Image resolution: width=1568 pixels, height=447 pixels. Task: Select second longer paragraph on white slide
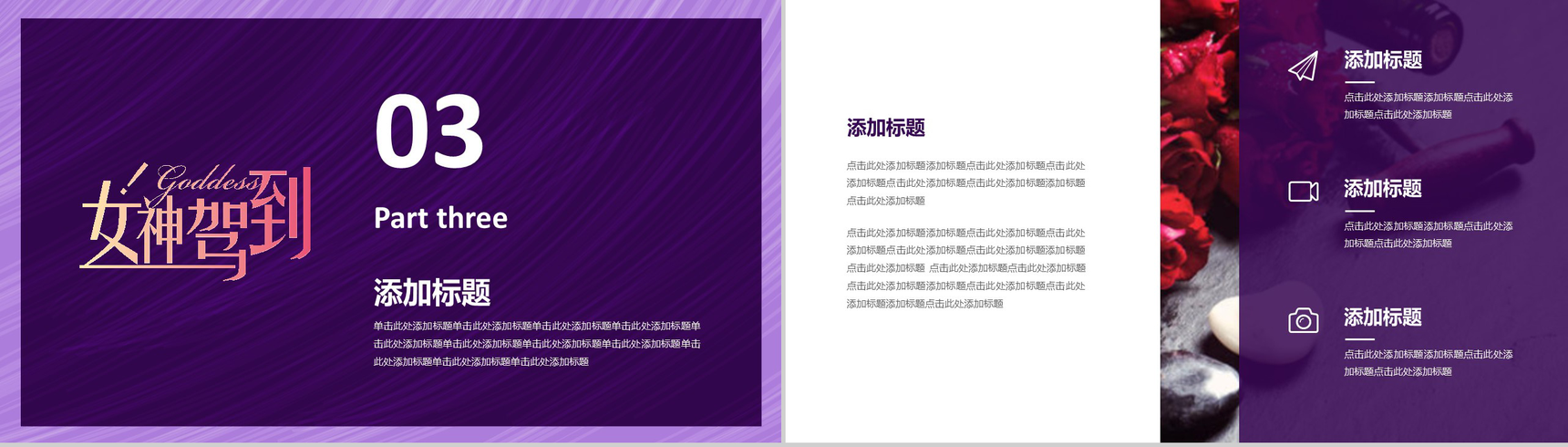[x=965, y=268]
